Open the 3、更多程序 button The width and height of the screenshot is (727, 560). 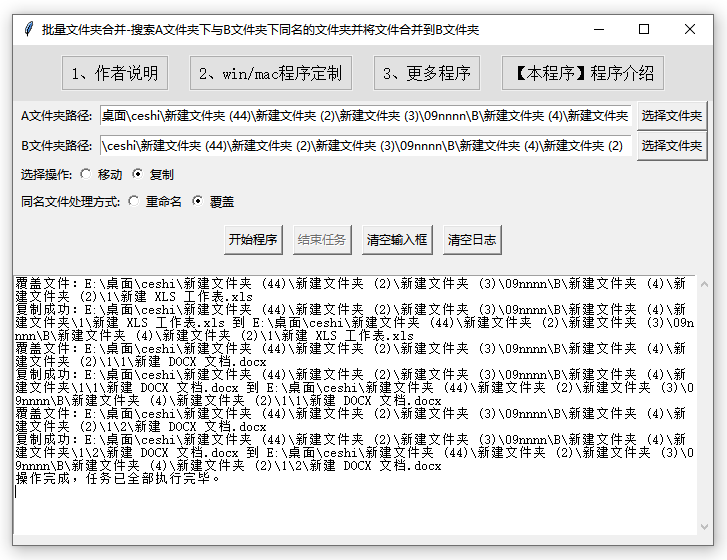(x=427, y=73)
